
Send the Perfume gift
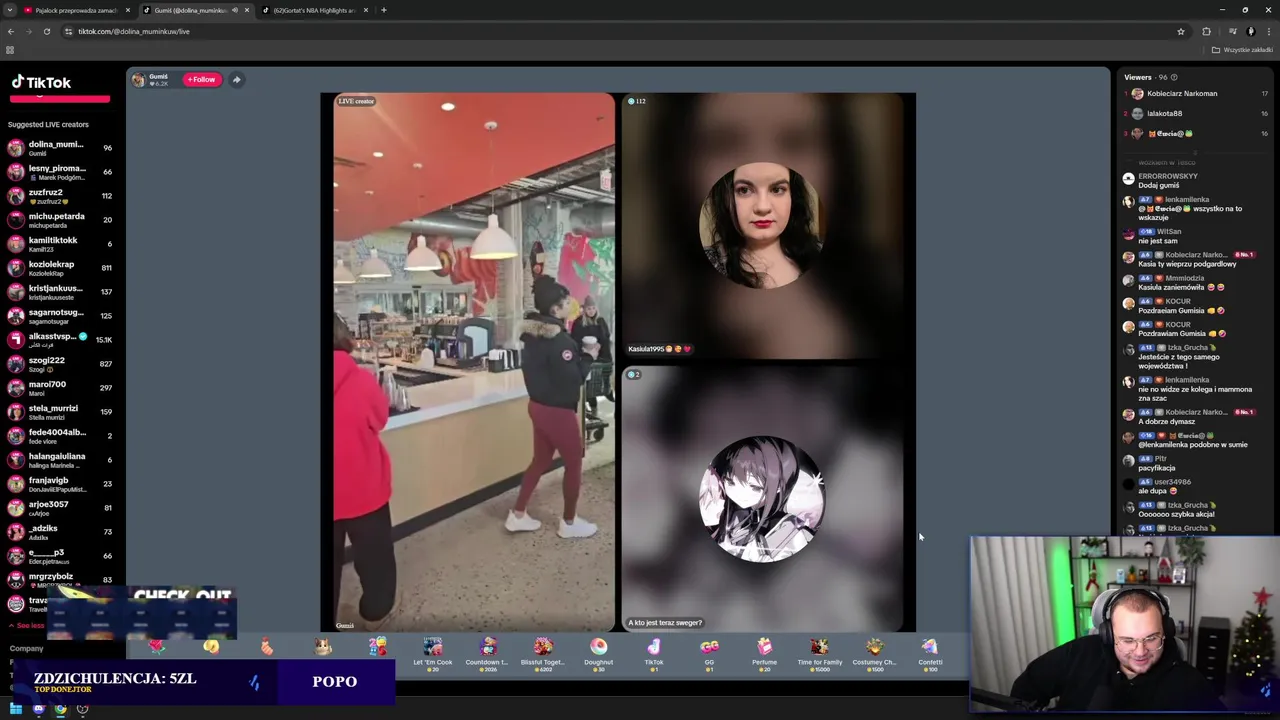tap(764, 653)
